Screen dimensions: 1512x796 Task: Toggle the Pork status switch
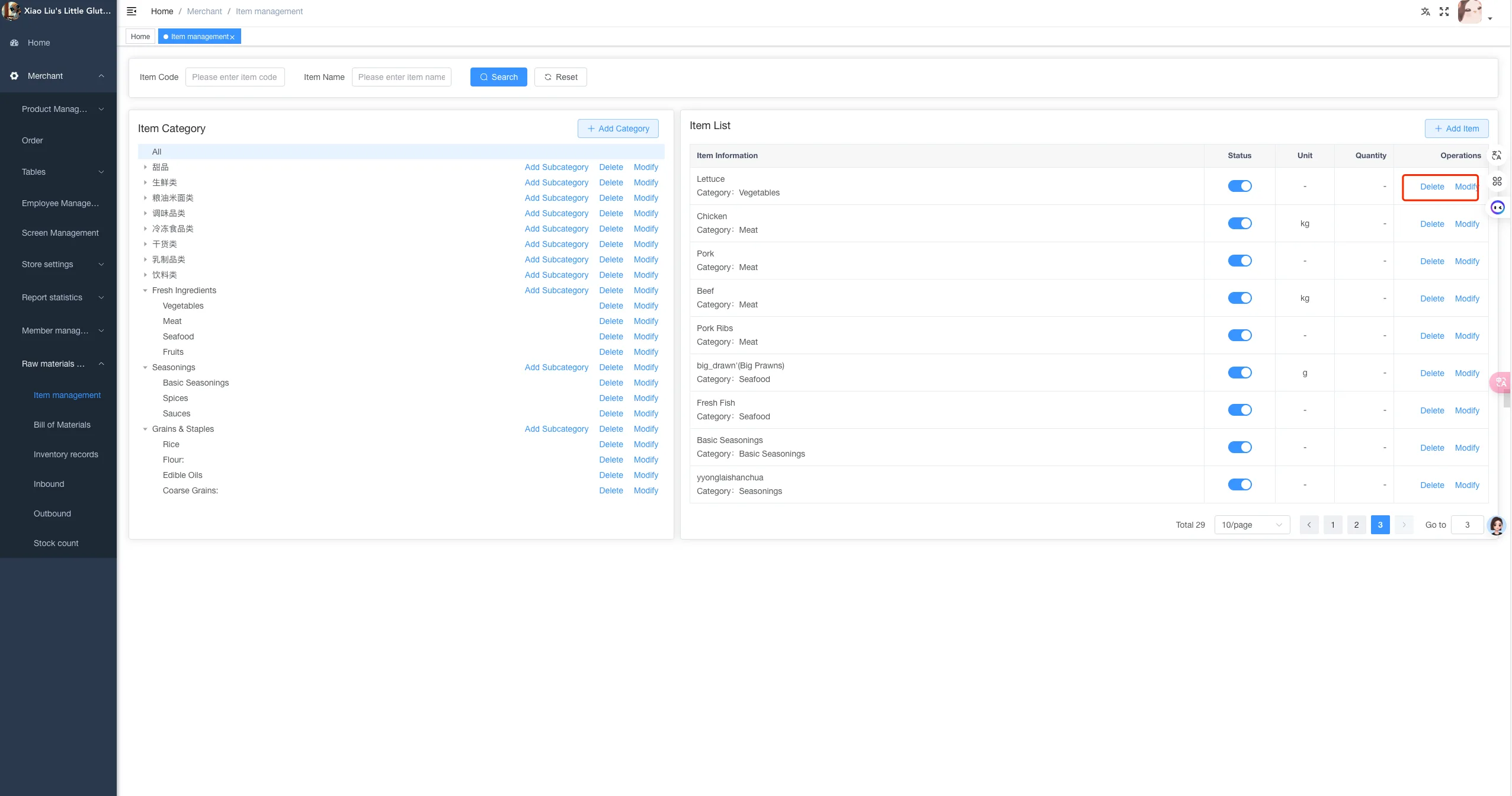pos(1239,261)
